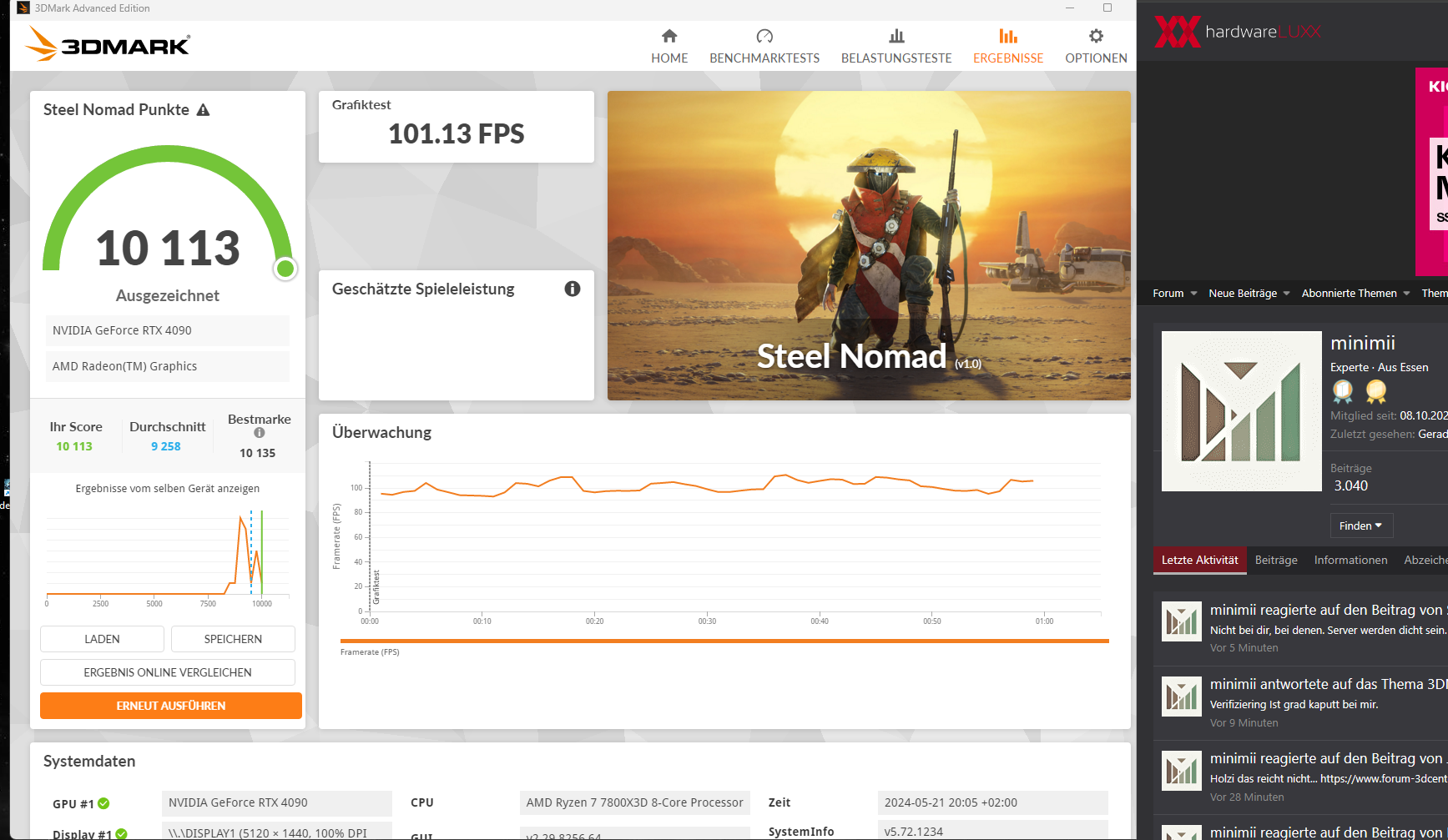The height and width of the screenshot is (840, 1448).
Task: Click the 3DMark title bar app icon
Action: pos(23,8)
